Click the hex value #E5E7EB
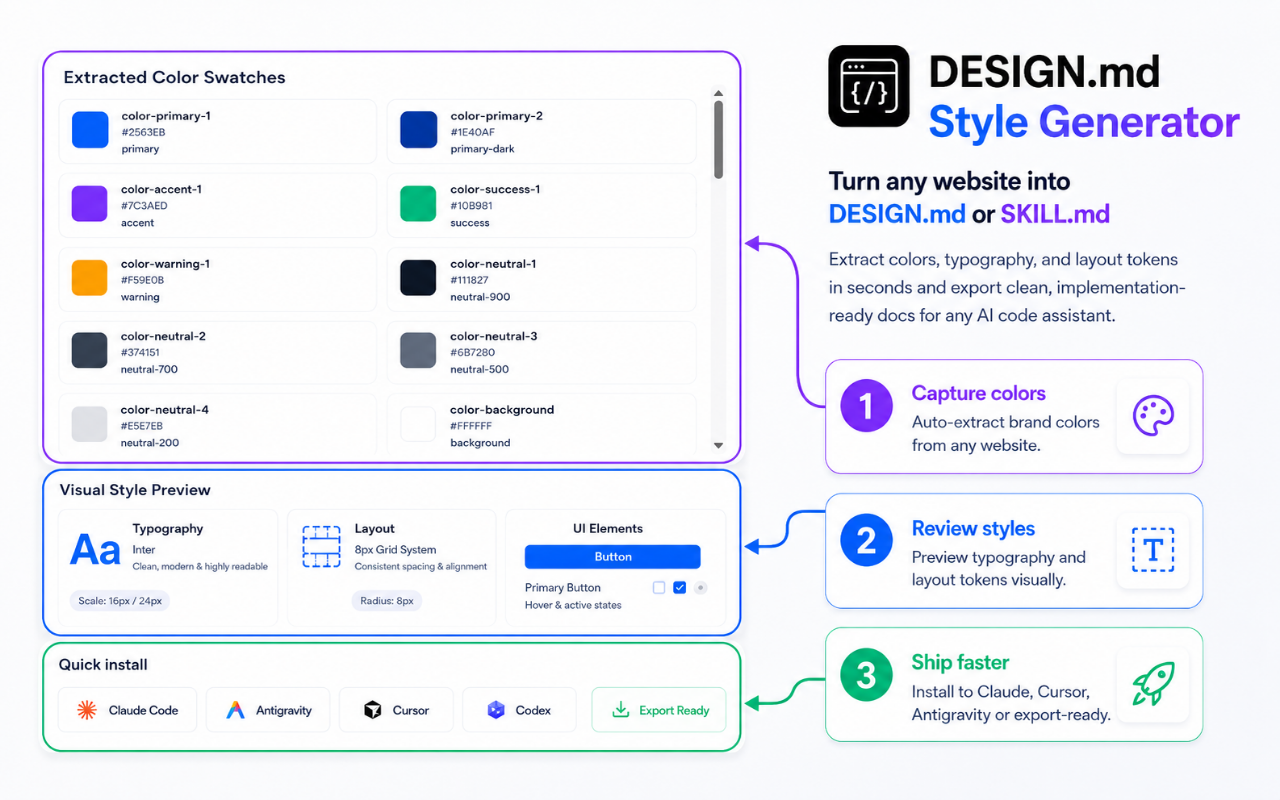This screenshot has width=1280, height=800. point(142,426)
